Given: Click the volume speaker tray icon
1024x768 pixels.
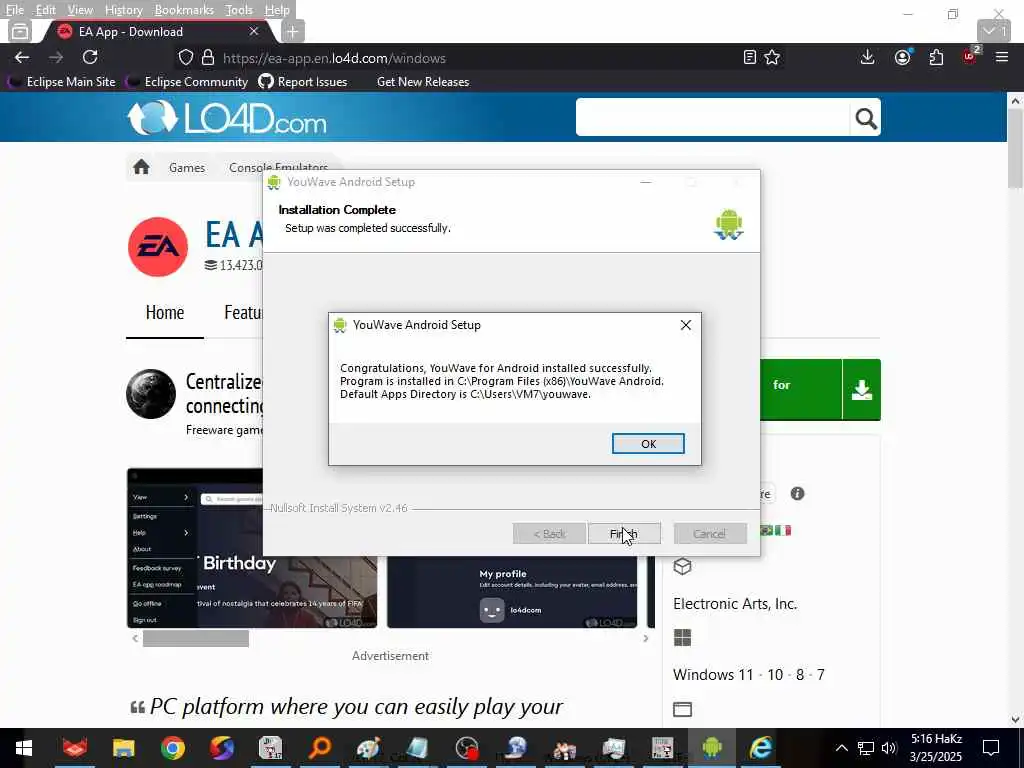Looking at the screenshot, I should tap(888, 748).
